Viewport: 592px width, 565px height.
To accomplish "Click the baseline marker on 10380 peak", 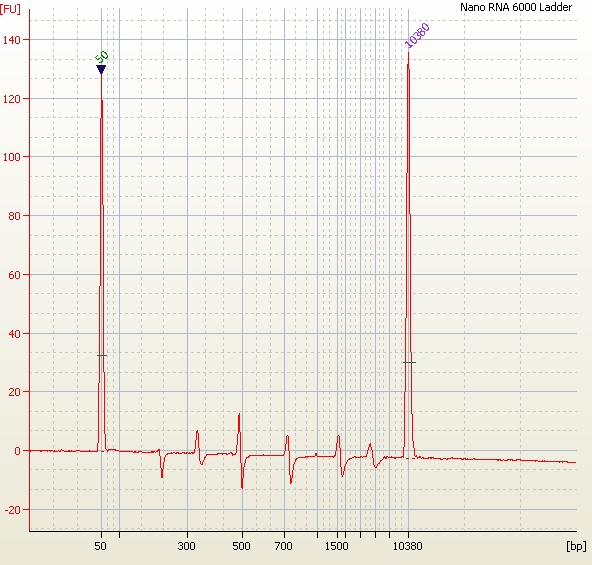I will coord(410,363).
